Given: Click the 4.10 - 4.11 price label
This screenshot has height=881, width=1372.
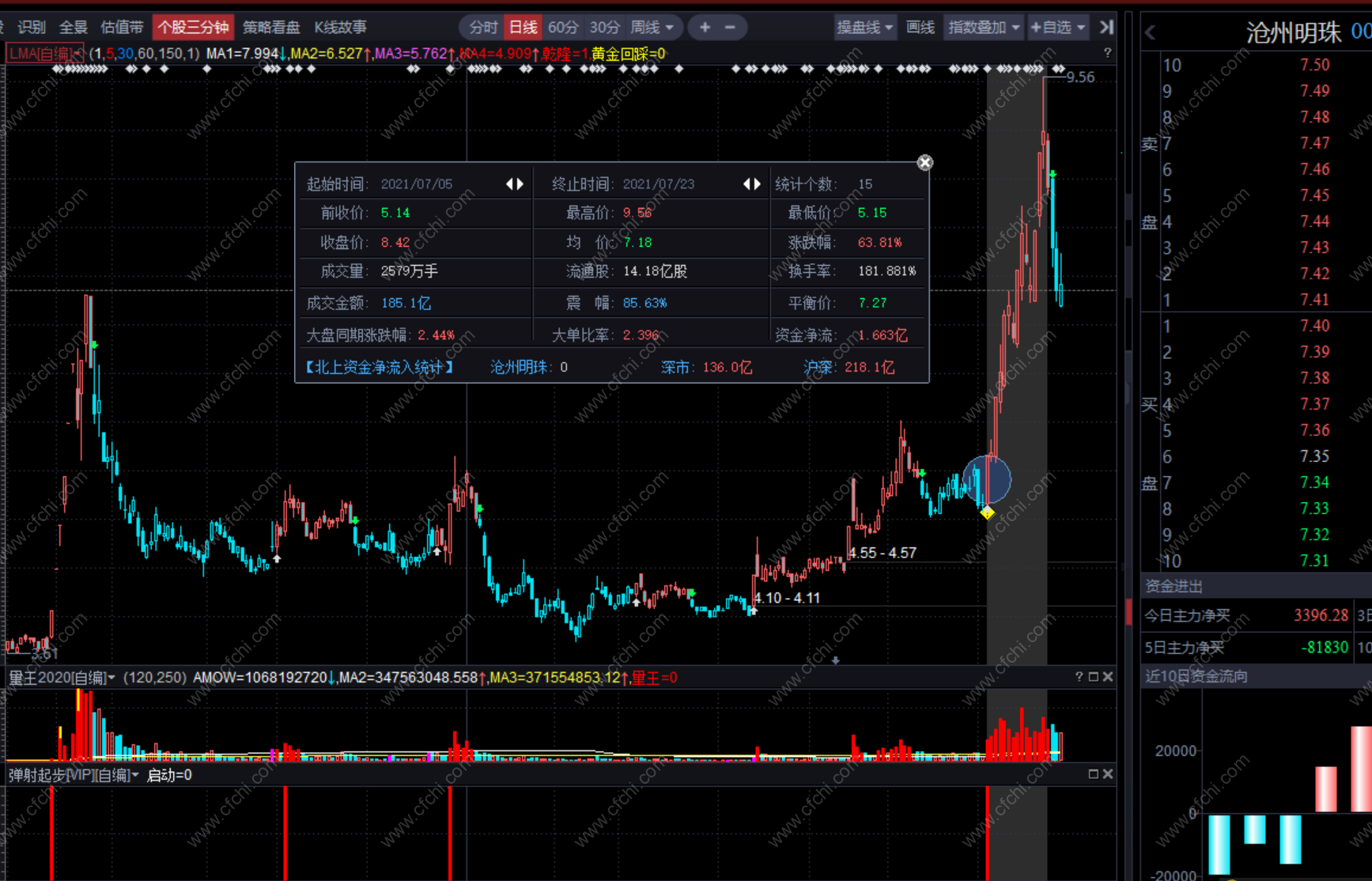Looking at the screenshot, I should [x=788, y=598].
